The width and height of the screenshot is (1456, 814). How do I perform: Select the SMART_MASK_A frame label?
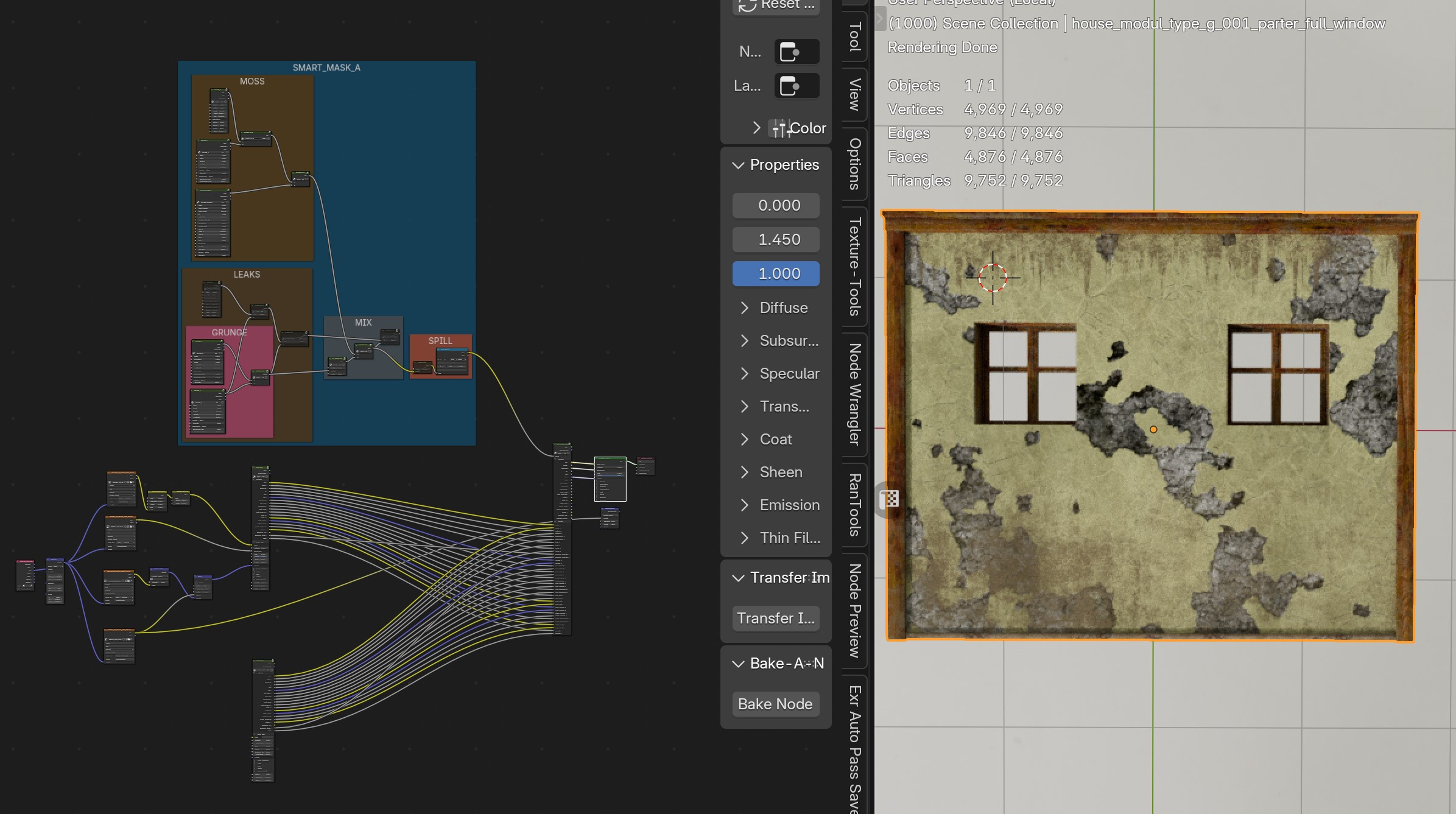pos(326,68)
